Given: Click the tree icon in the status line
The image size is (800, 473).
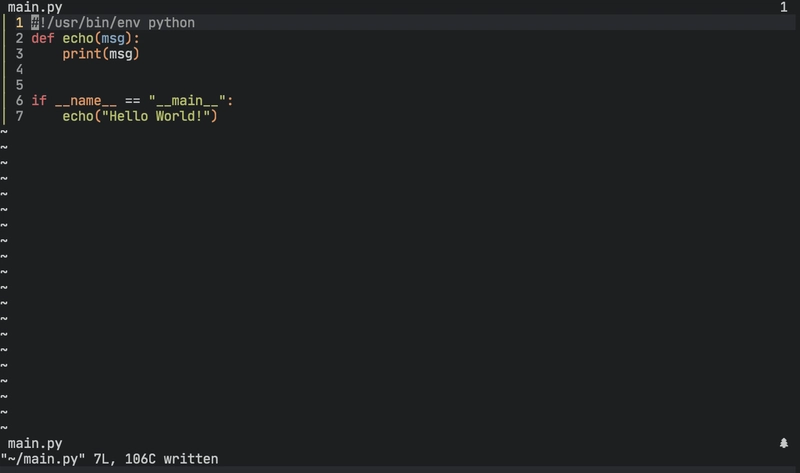Looking at the screenshot, I should click(784, 443).
